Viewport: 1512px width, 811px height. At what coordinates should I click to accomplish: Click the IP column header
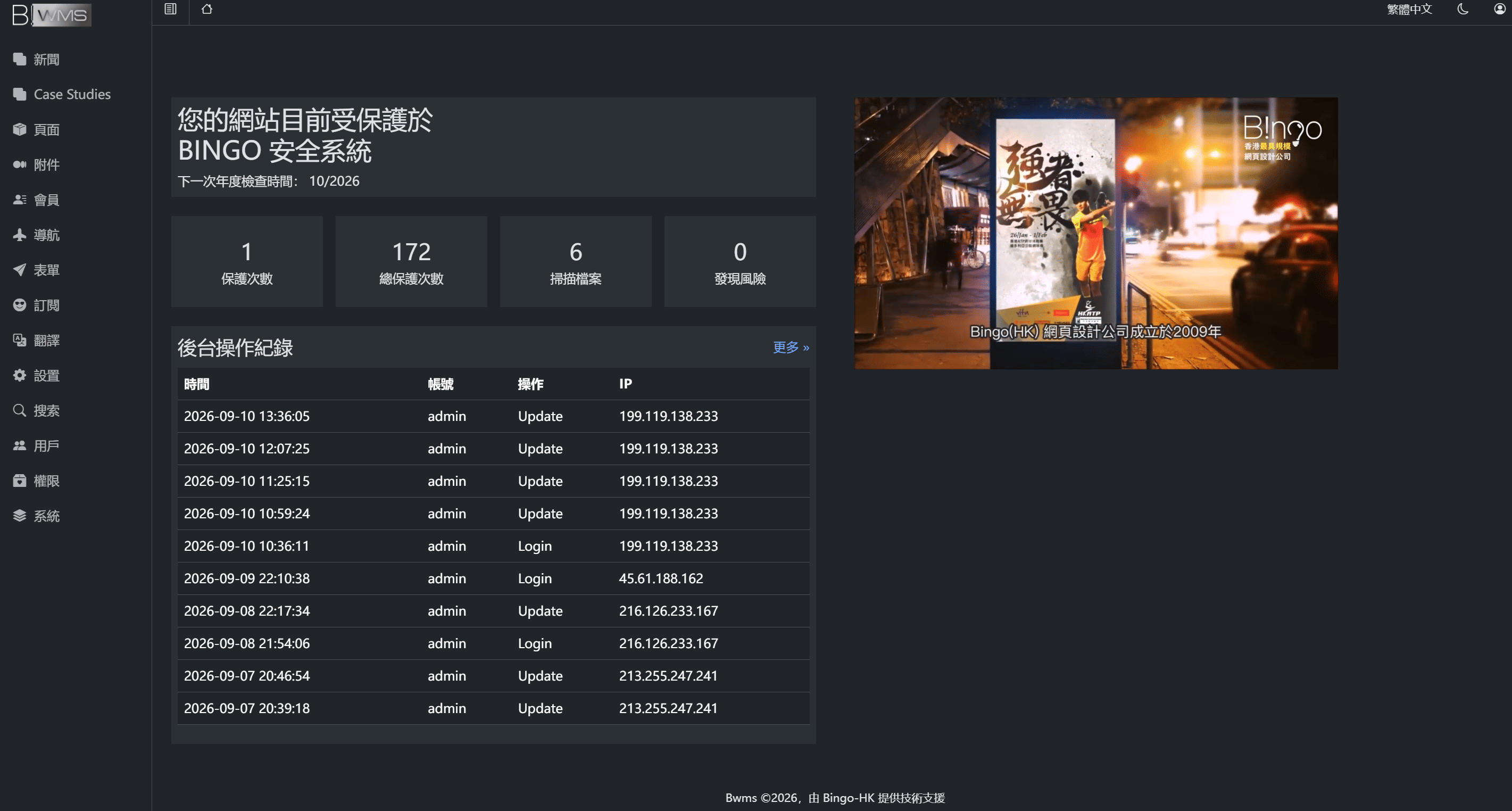[x=625, y=384]
